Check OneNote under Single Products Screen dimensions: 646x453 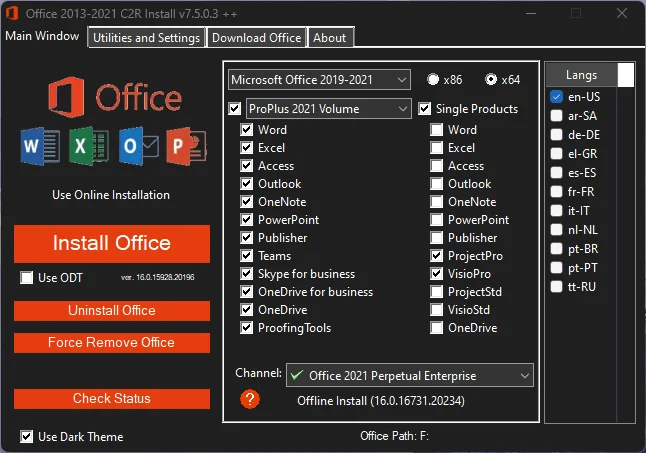(437, 202)
